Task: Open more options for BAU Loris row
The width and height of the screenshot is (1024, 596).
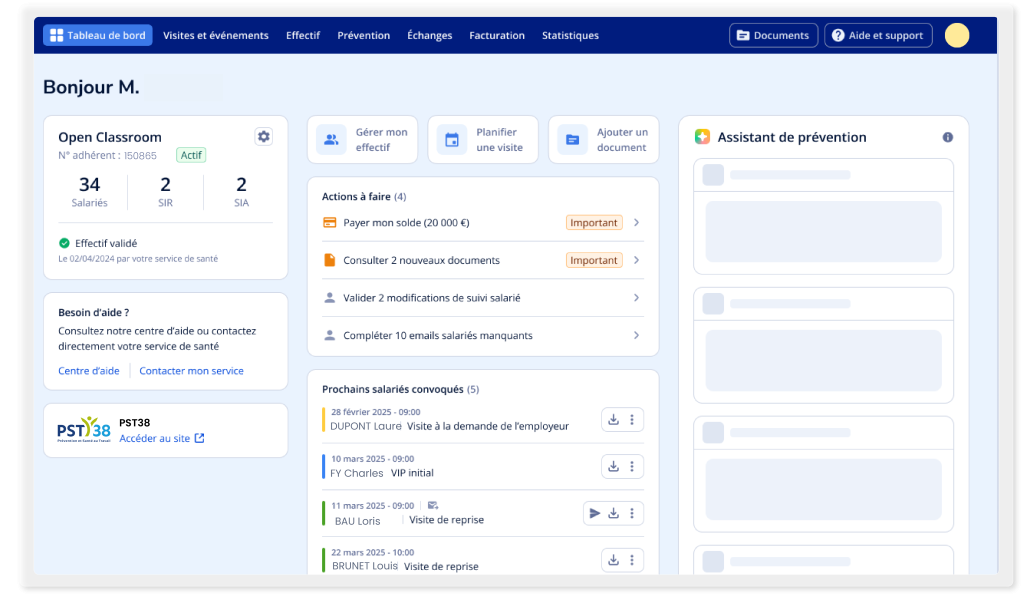Action: (x=631, y=513)
